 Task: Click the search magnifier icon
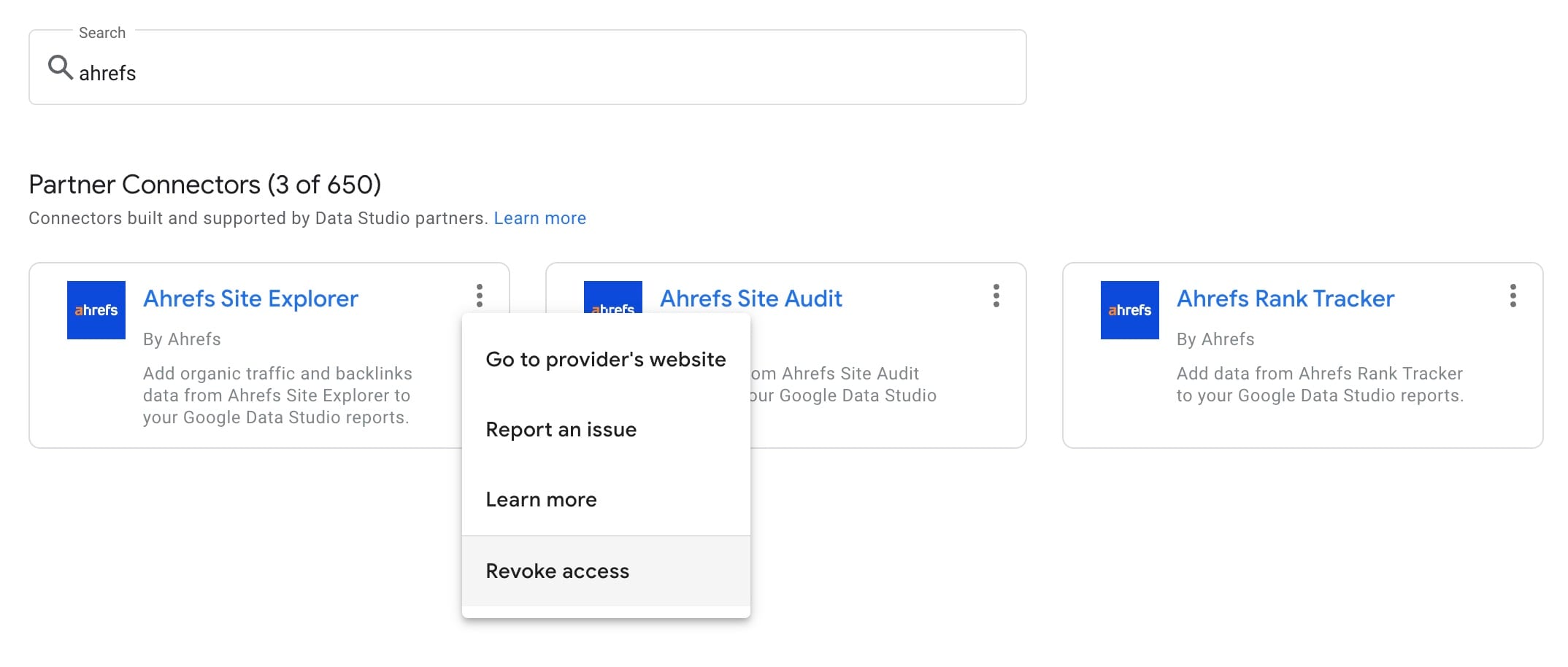(x=60, y=68)
